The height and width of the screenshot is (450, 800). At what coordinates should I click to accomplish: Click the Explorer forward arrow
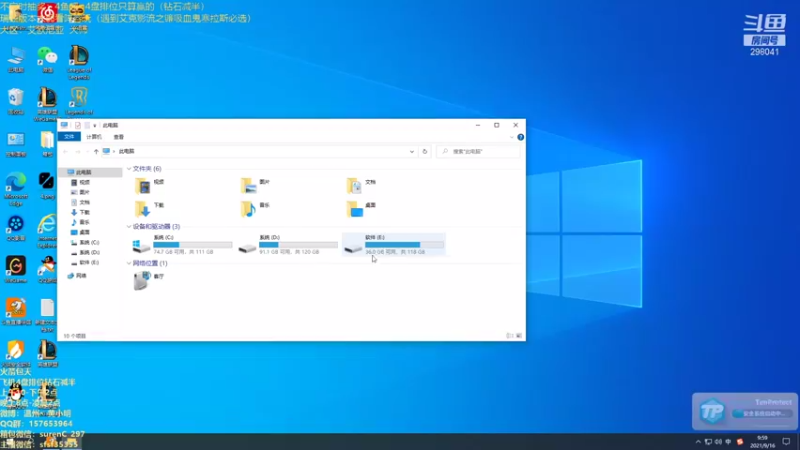pyautogui.click(x=78, y=152)
